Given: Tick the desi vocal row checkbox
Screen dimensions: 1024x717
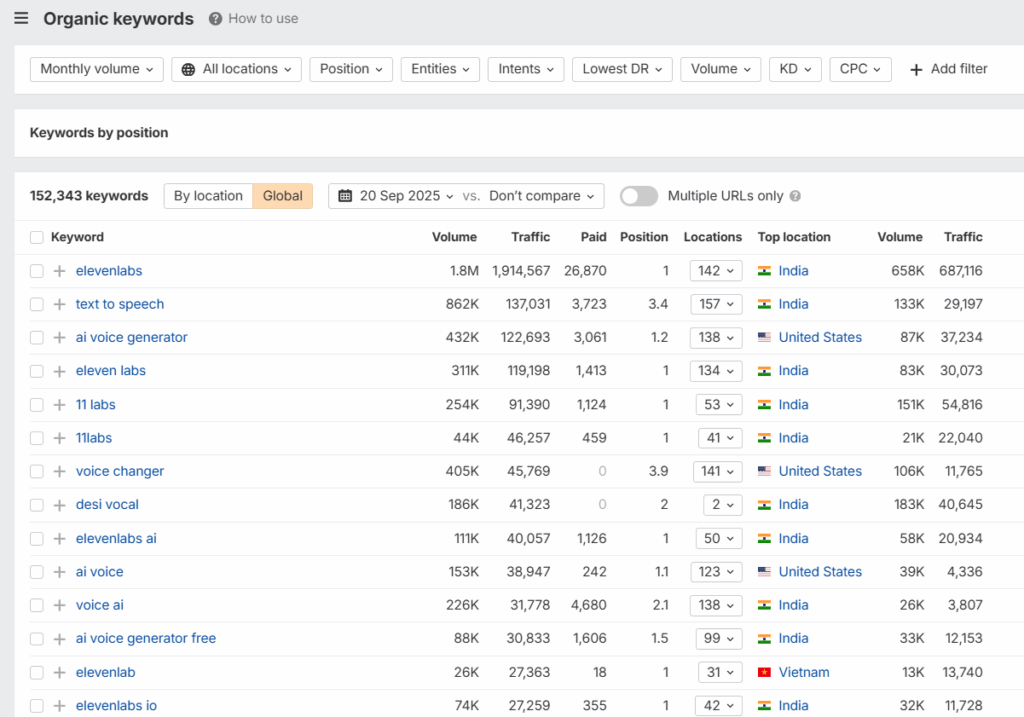Looking at the screenshot, I should [x=37, y=505].
